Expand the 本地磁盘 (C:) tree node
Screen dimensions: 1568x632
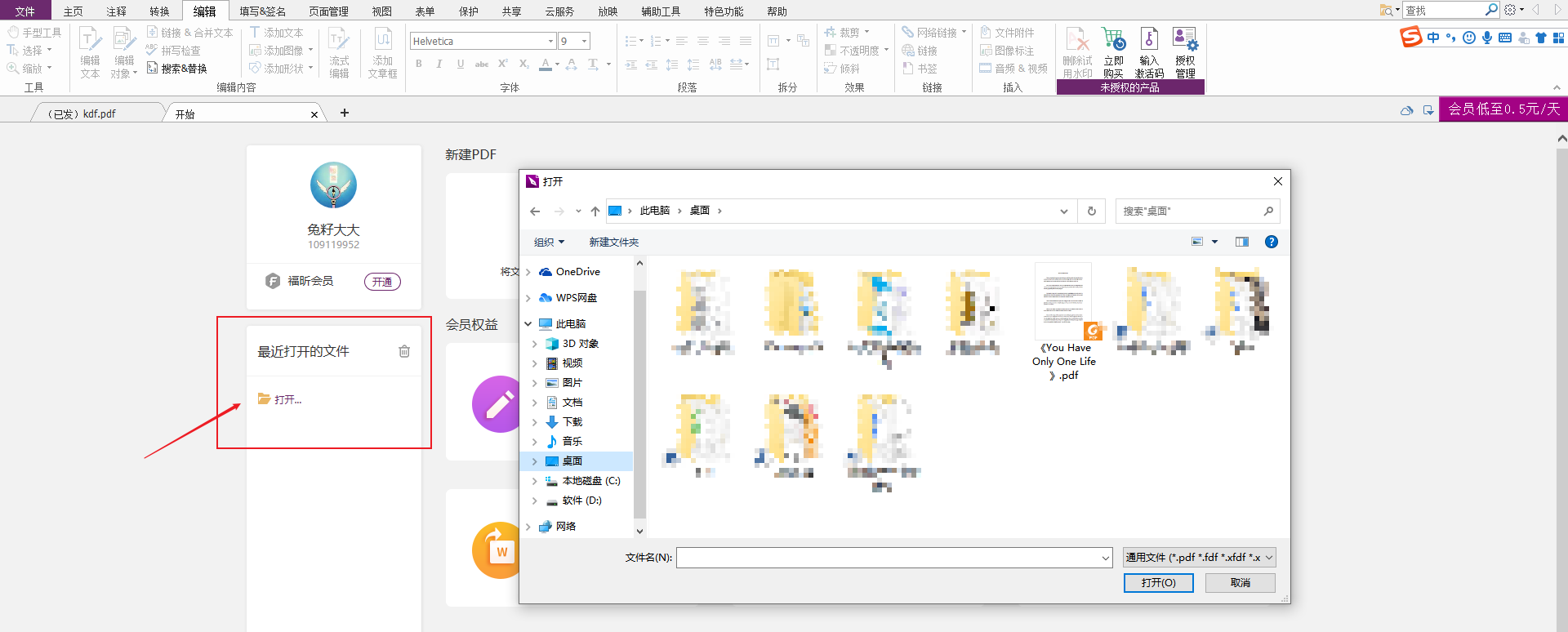(535, 481)
